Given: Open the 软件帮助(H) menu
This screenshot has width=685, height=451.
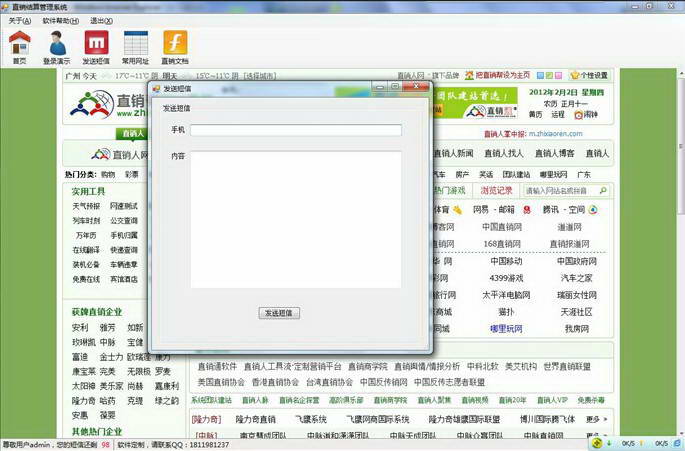Looking at the screenshot, I should (x=61, y=21).
